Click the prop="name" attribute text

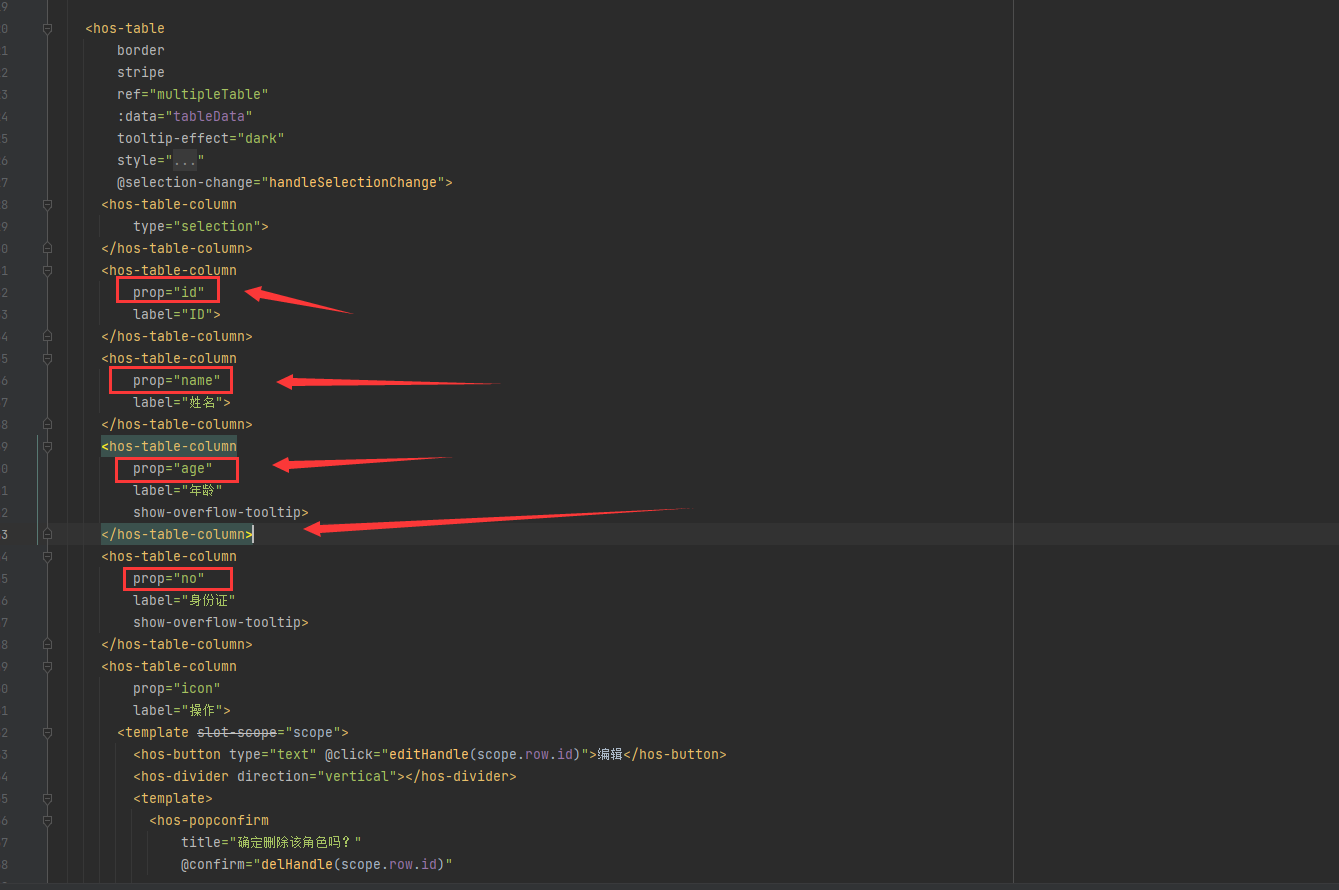(177, 380)
